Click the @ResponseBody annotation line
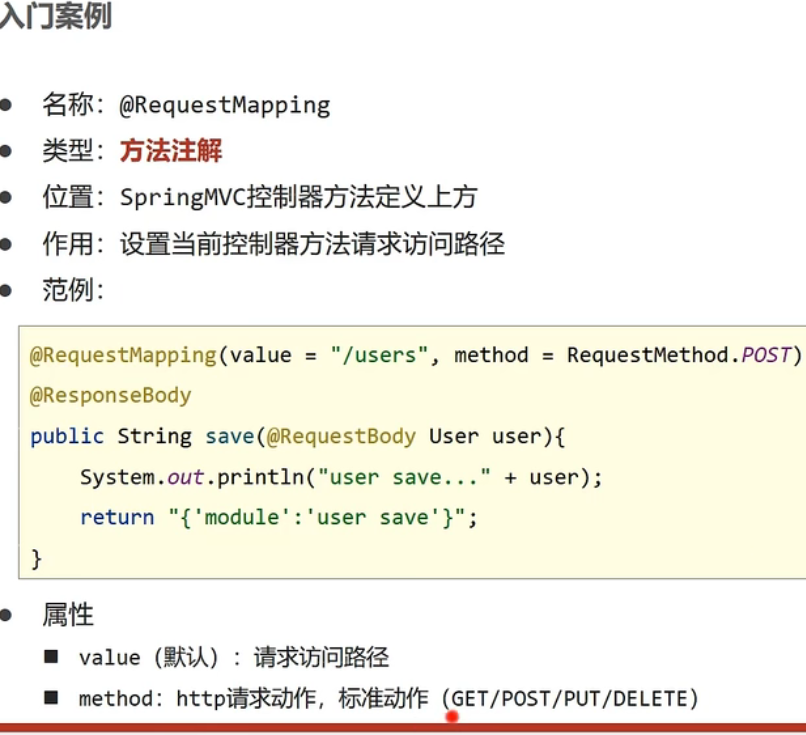Image resolution: width=806 pixels, height=735 pixels. [x=110, y=395]
